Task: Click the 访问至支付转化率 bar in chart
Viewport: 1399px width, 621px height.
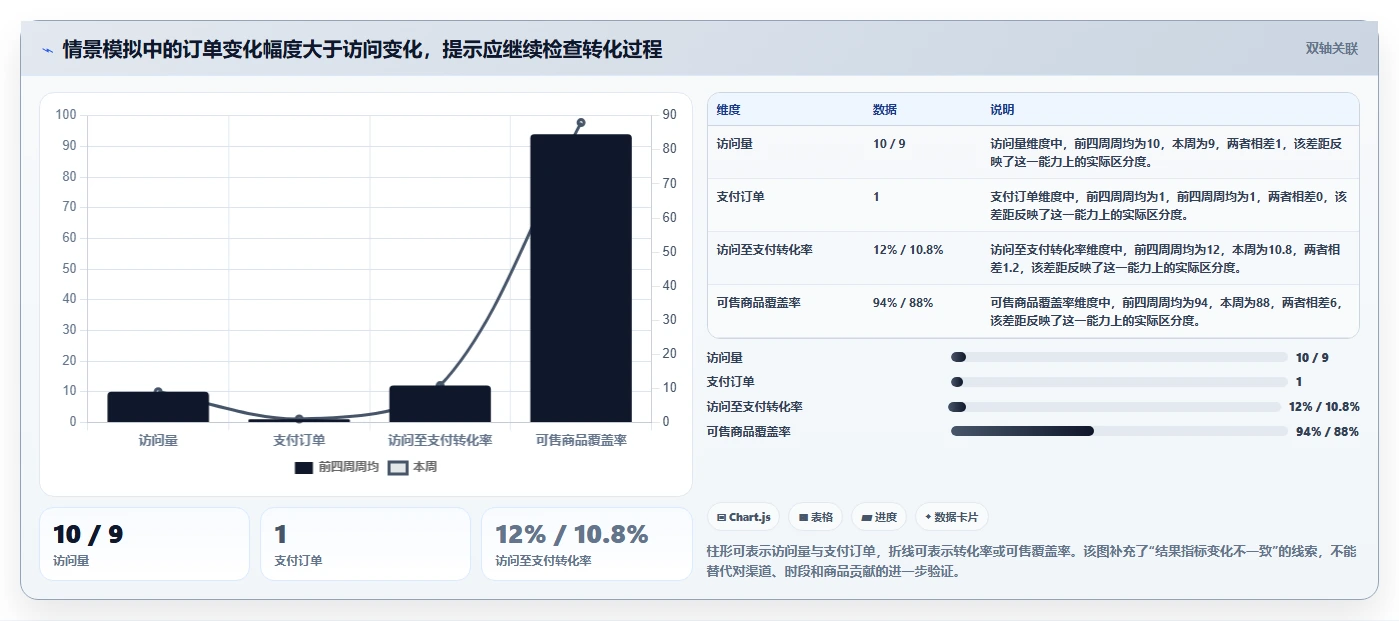Action: click(x=440, y=404)
